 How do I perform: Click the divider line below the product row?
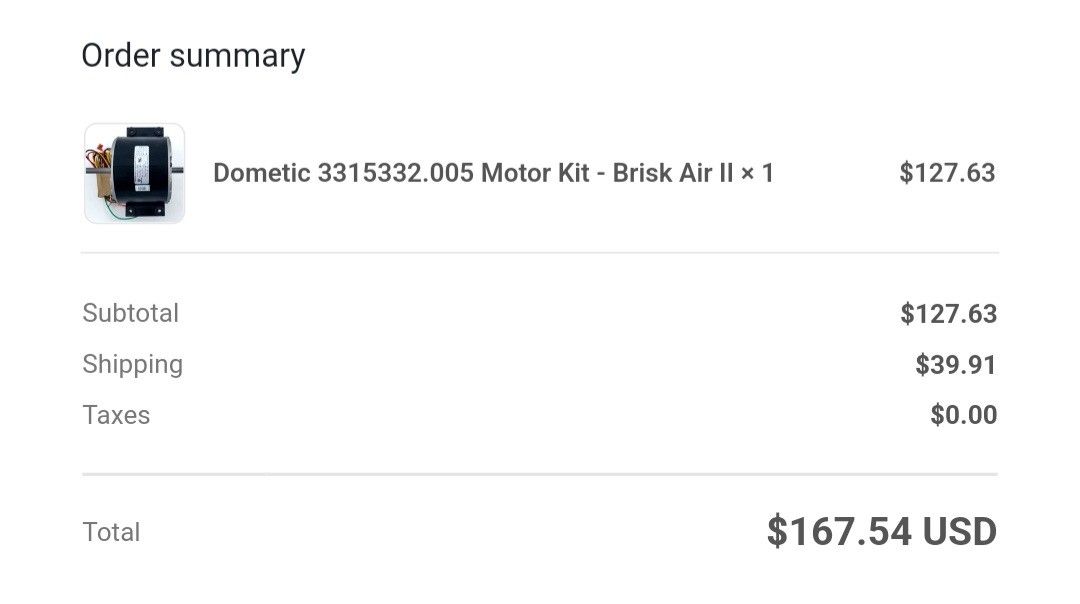click(540, 253)
